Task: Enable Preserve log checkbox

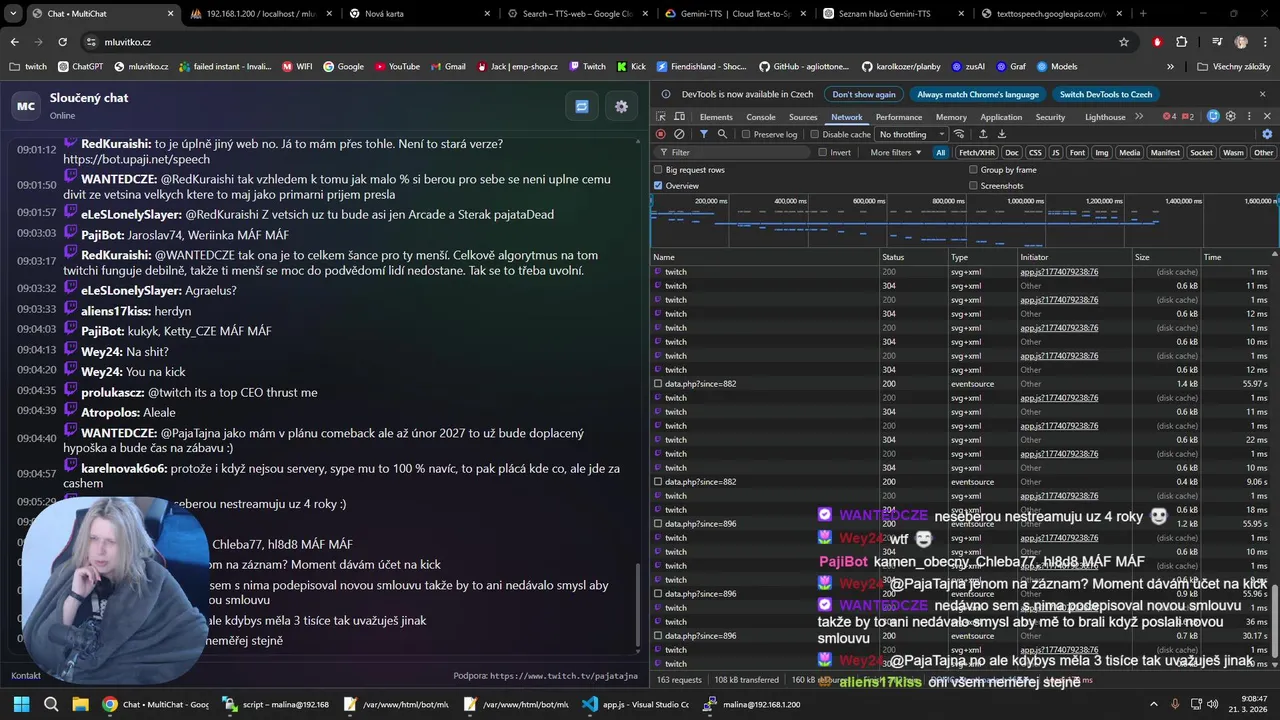Action: pos(746,134)
